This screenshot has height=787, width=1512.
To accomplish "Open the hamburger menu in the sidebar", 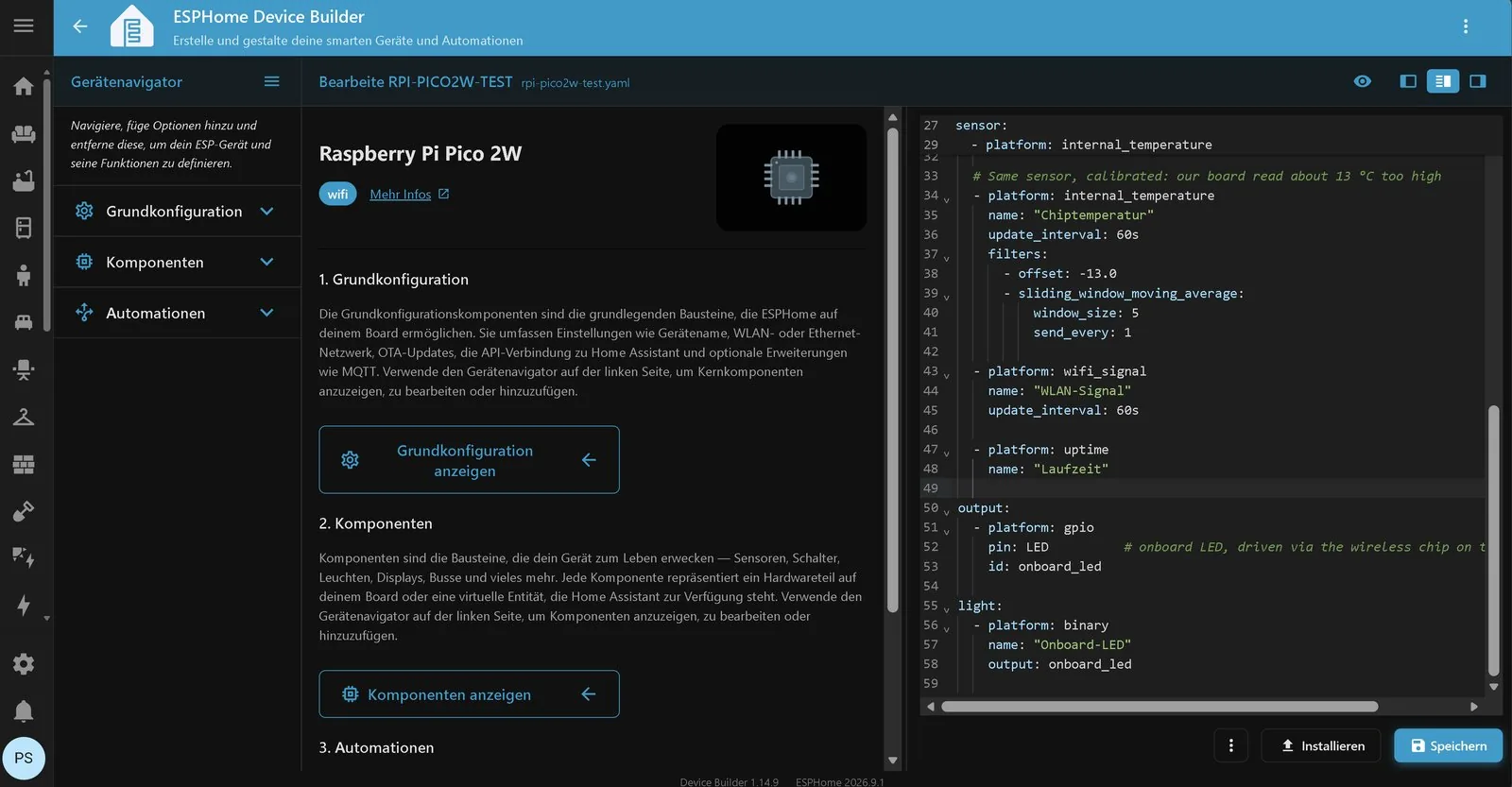I will pos(24,26).
